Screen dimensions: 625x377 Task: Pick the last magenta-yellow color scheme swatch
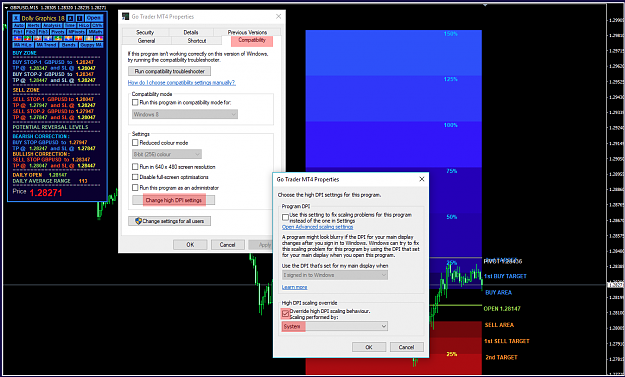(98, 38)
